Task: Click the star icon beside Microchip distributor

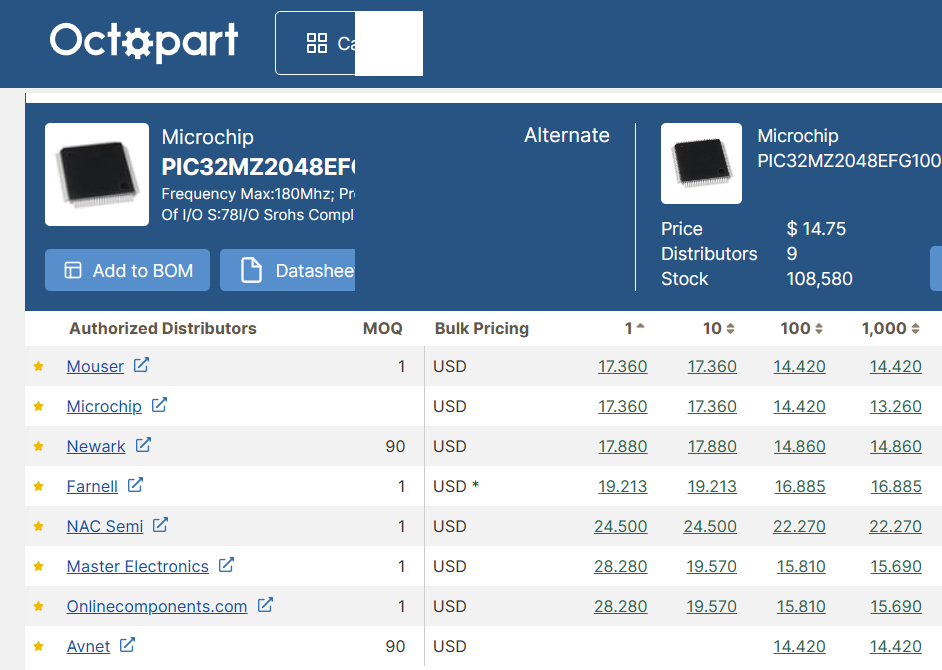Action: tap(38, 406)
